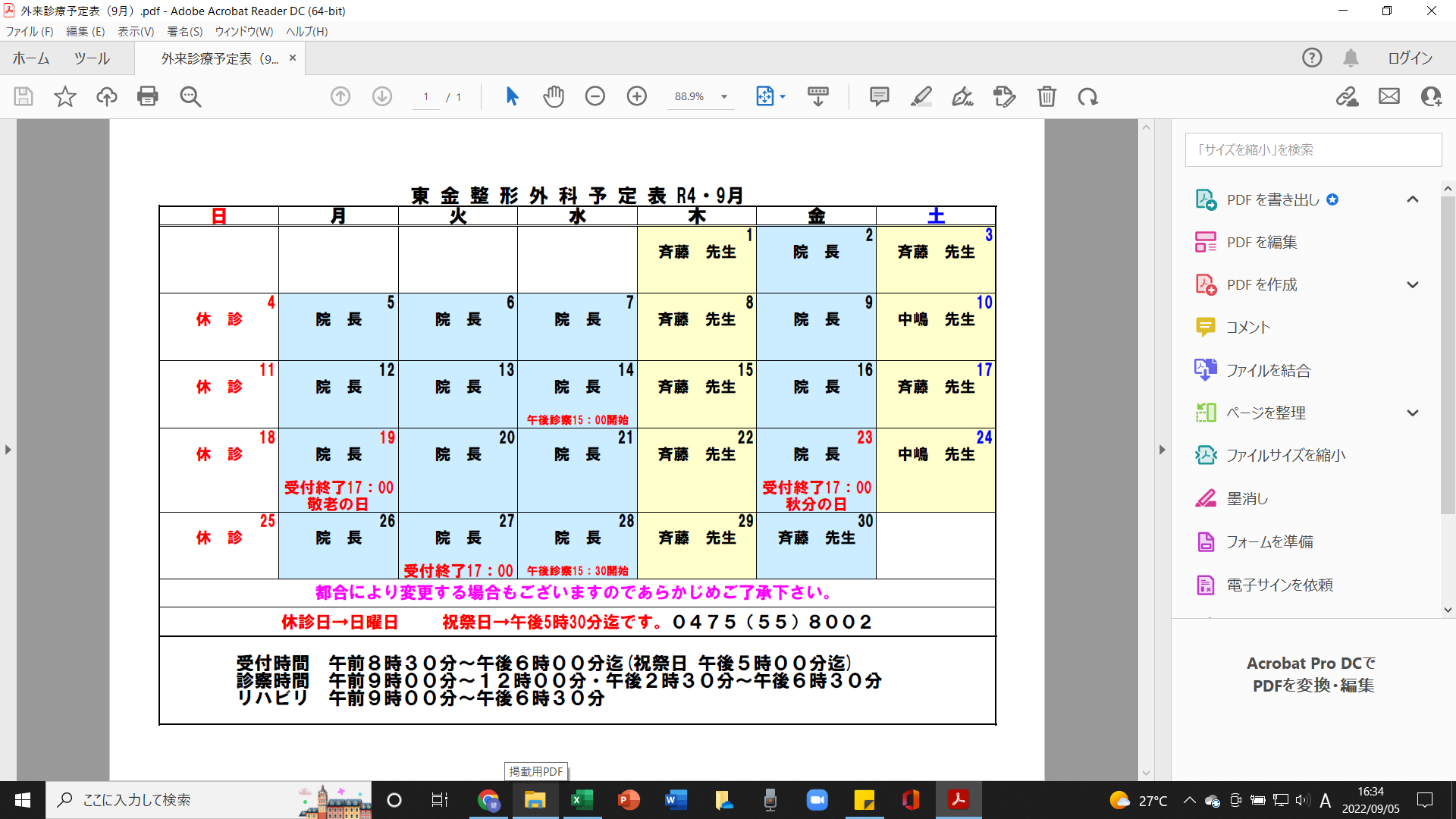Open Word from the taskbar
Image resolution: width=1456 pixels, height=819 pixels.
[676, 800]
